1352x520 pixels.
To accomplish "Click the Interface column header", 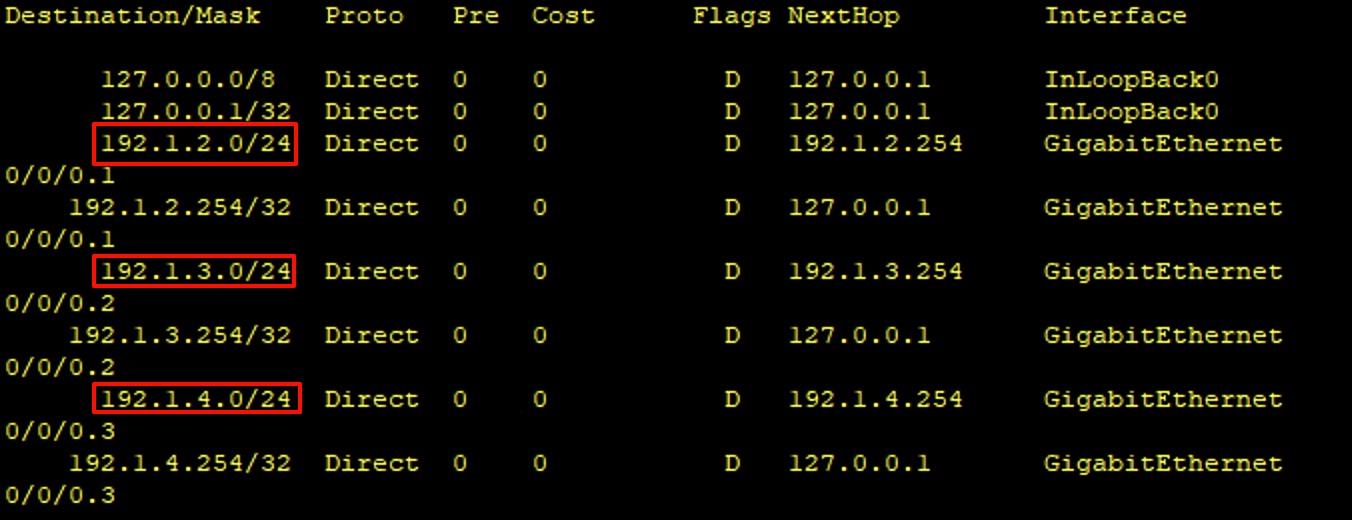I will (x=1116, y=17).
